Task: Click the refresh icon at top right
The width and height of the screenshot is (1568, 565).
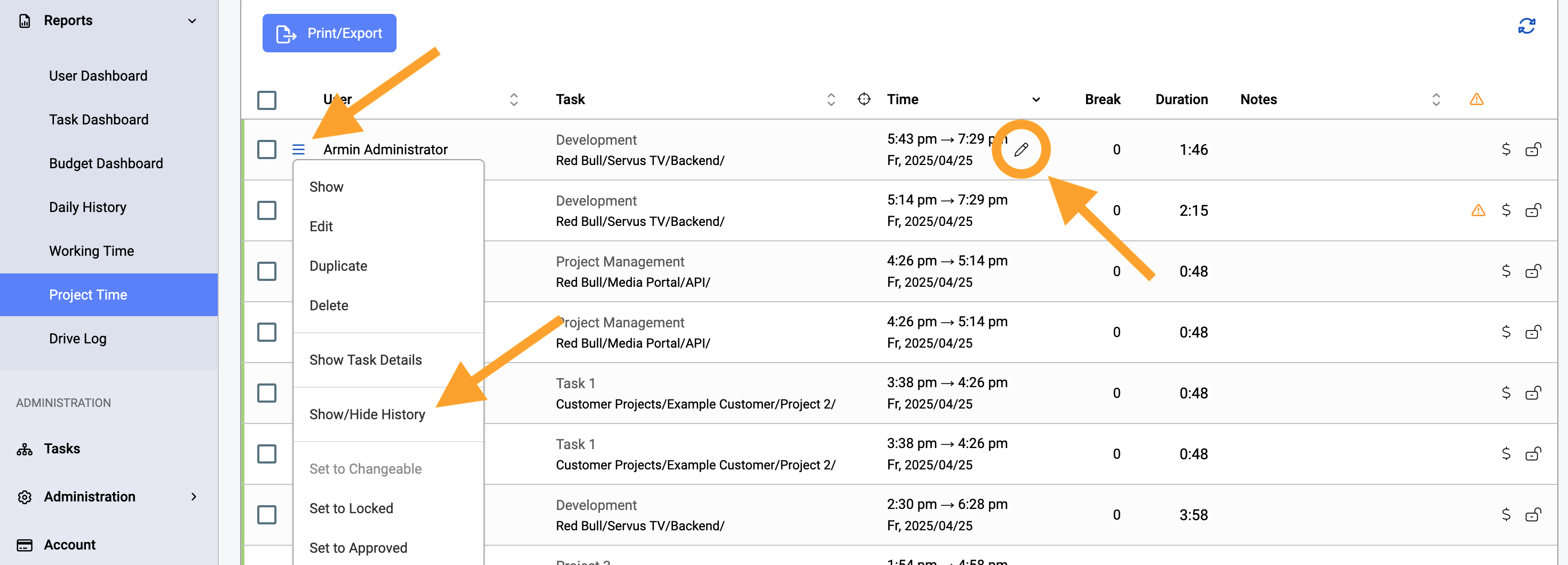Action: point(1526,26)
